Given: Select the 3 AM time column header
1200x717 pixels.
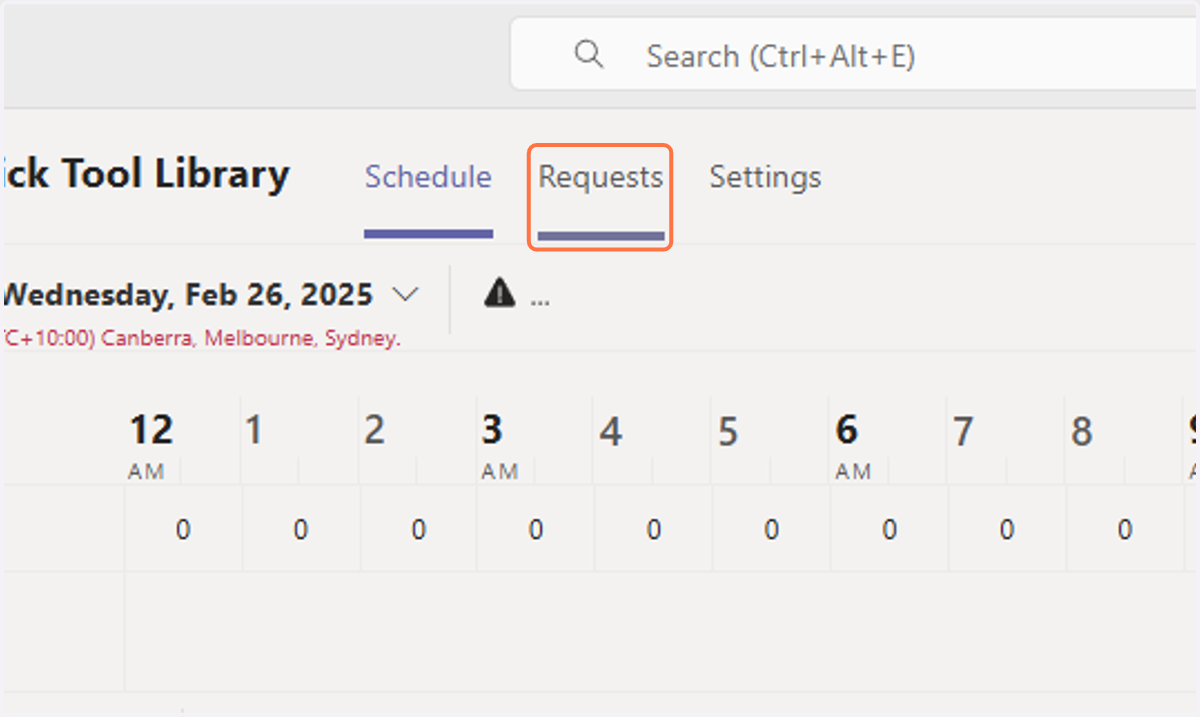Looking at the screenshot, I should pos(499,446).
